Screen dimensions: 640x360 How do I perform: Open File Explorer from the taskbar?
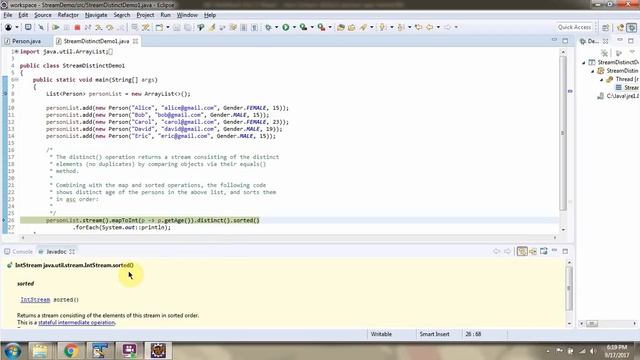tap(40, 351)
